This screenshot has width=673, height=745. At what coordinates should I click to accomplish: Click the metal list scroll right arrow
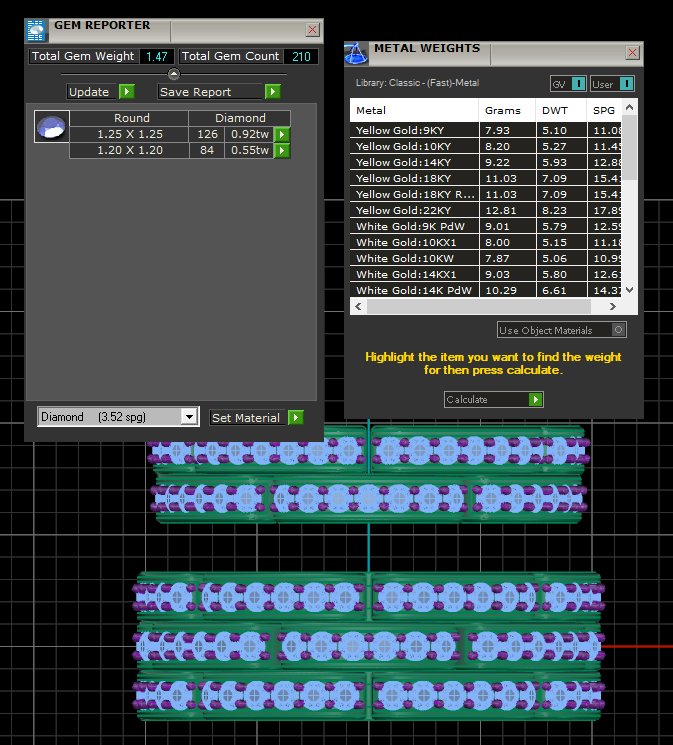[613, 306]
